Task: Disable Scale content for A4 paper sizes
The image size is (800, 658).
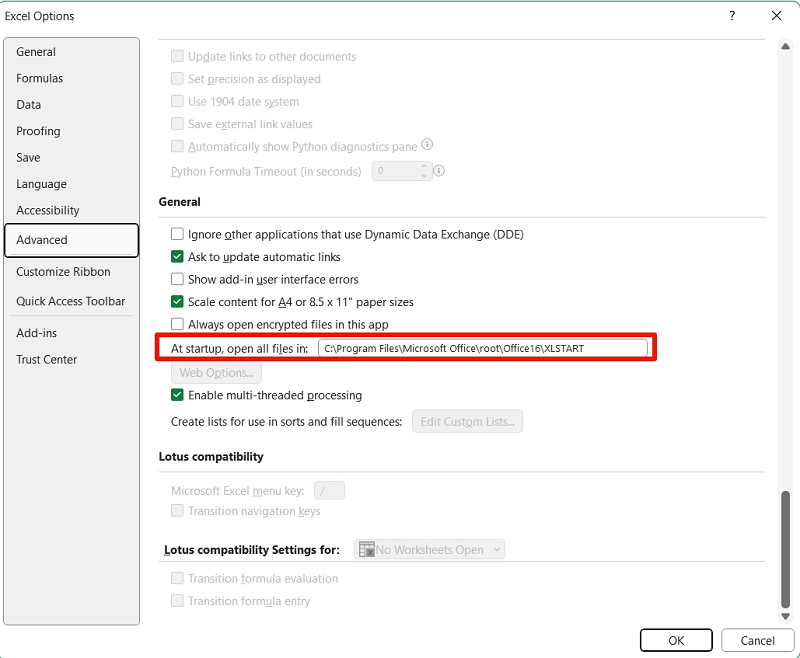Action: point(178,302)
